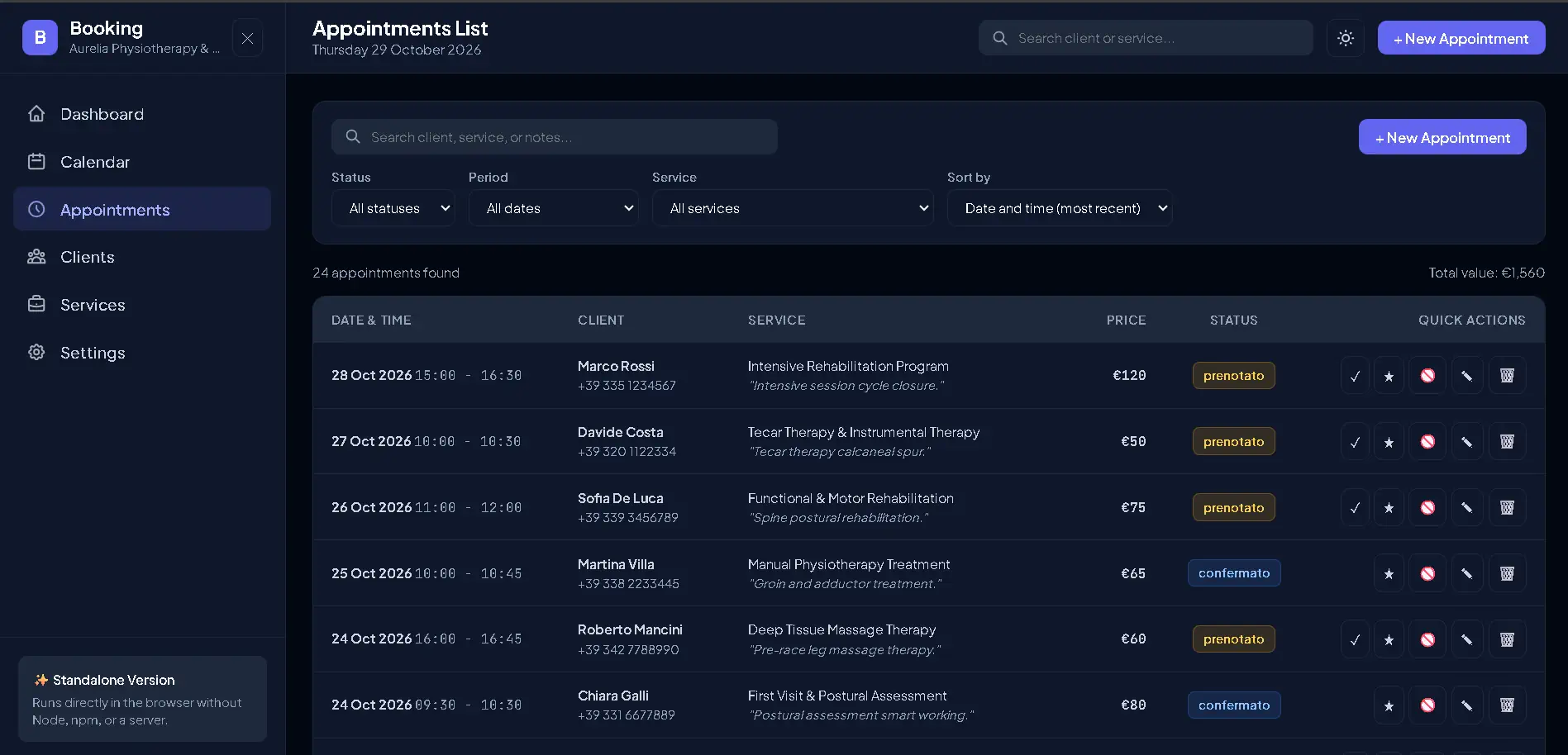Click confermato status badge for Martina Villa

pos(1233,573)
